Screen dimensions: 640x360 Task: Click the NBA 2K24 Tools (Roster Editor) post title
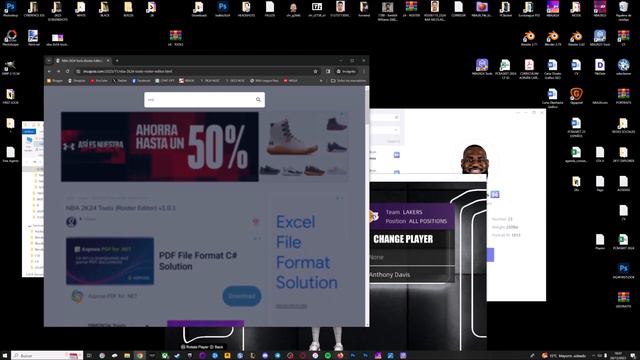(x=121, y=208)
